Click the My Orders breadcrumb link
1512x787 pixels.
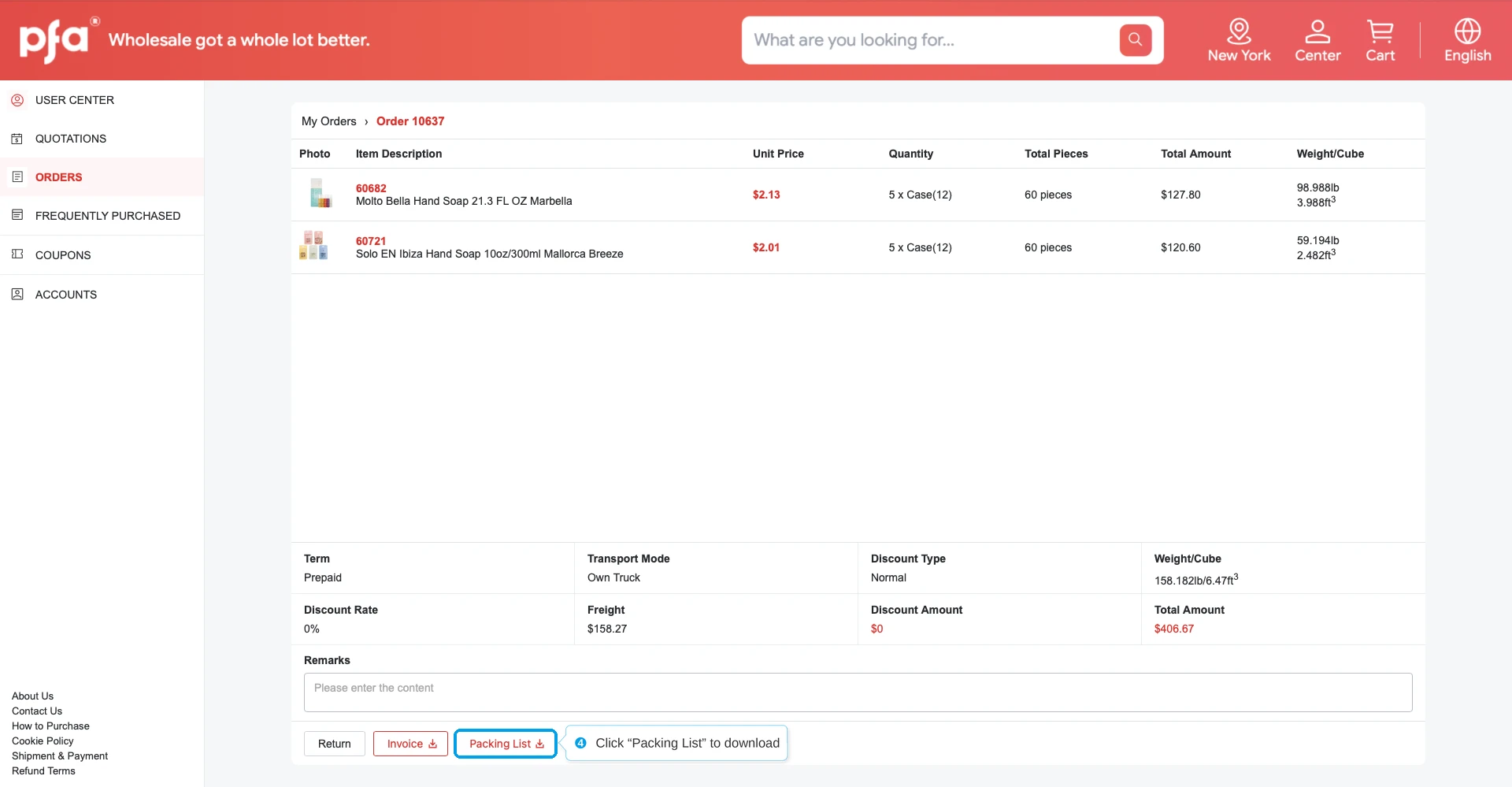[329, 121]
